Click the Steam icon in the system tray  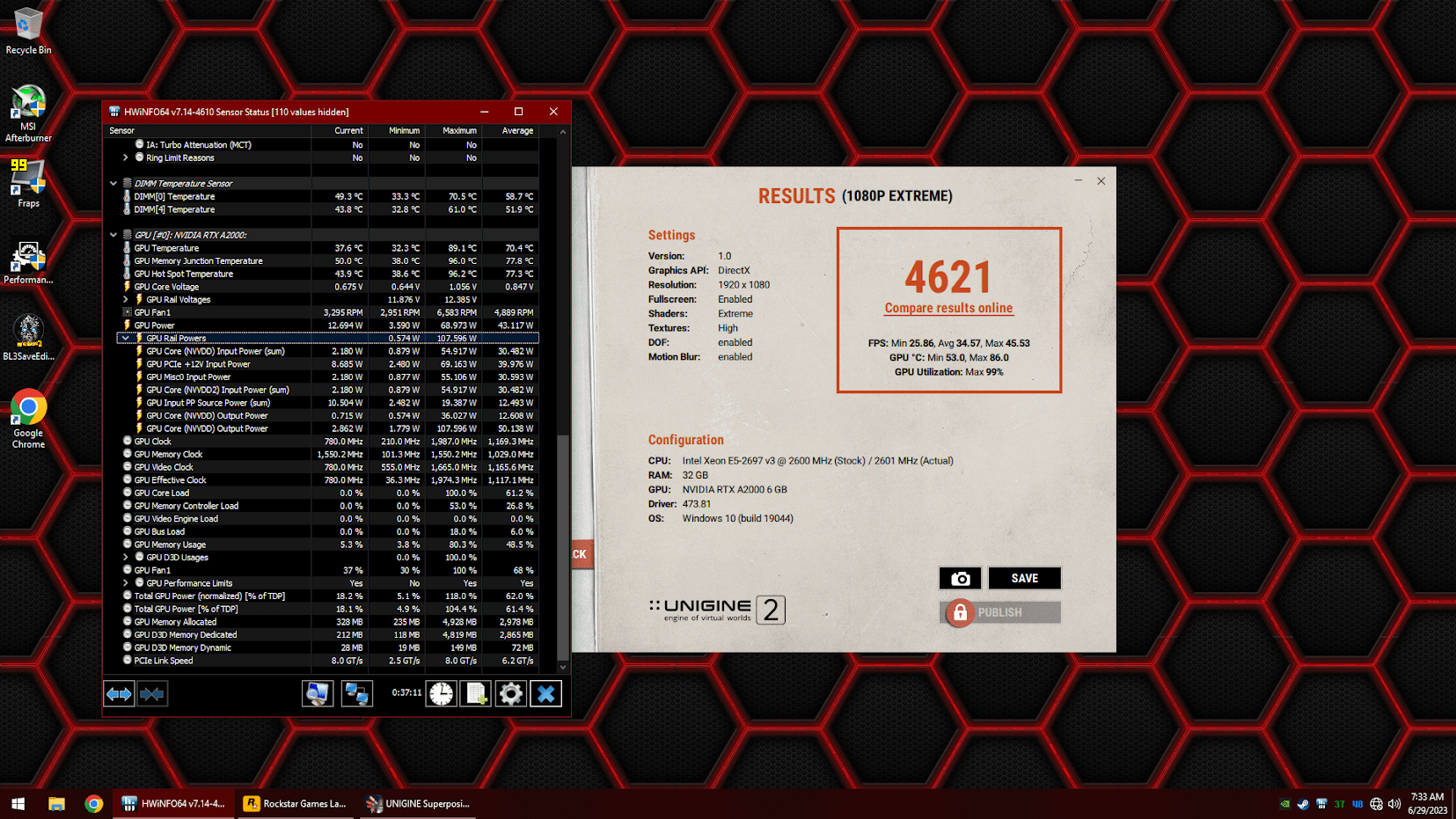pyautogui.click(x=1303, y=803)
